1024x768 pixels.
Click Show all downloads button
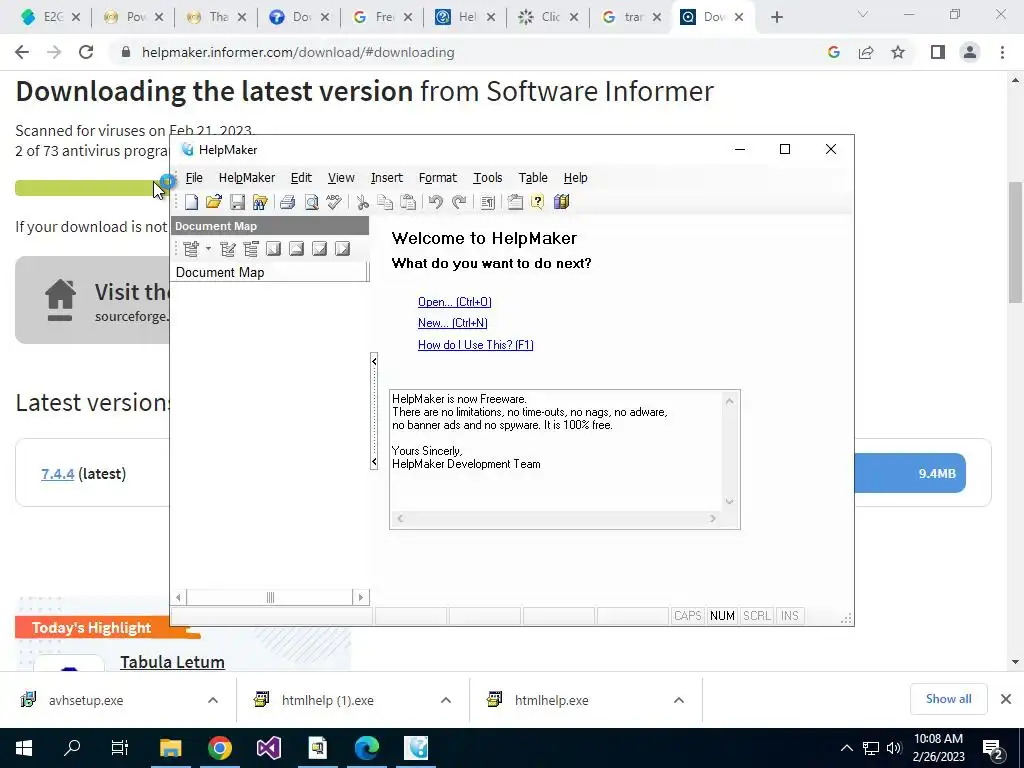tap(948, 699)
